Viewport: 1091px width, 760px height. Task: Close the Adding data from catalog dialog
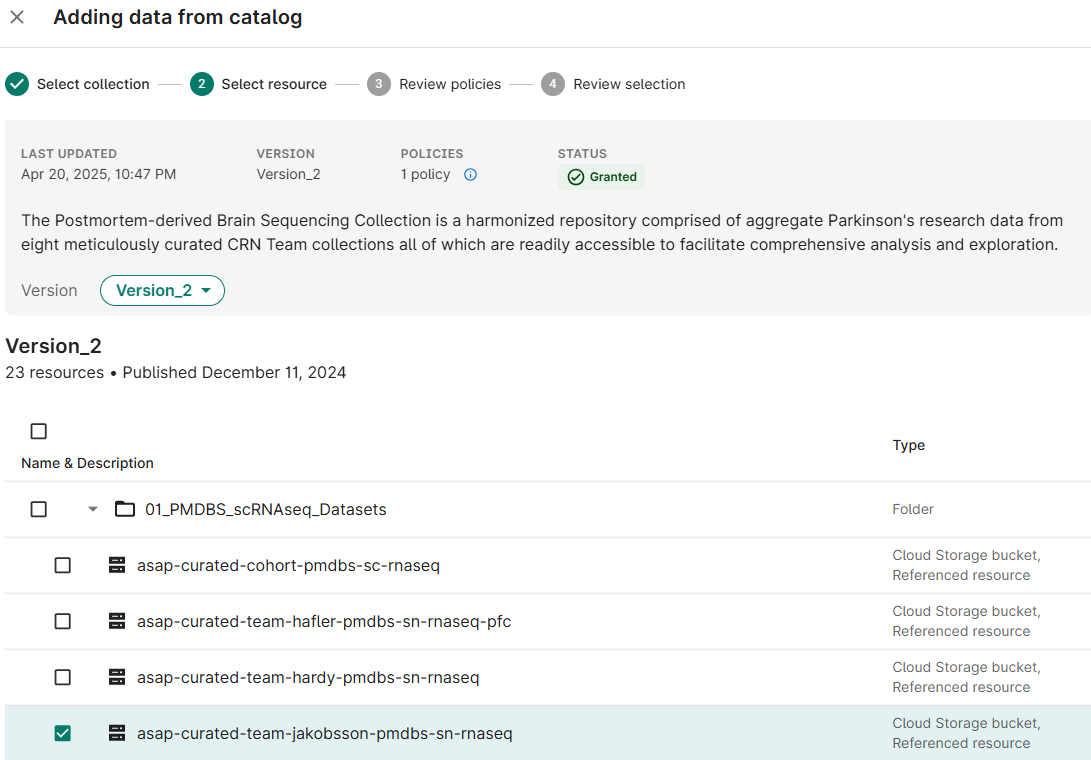pyautogui.click(x=17, y=18)
